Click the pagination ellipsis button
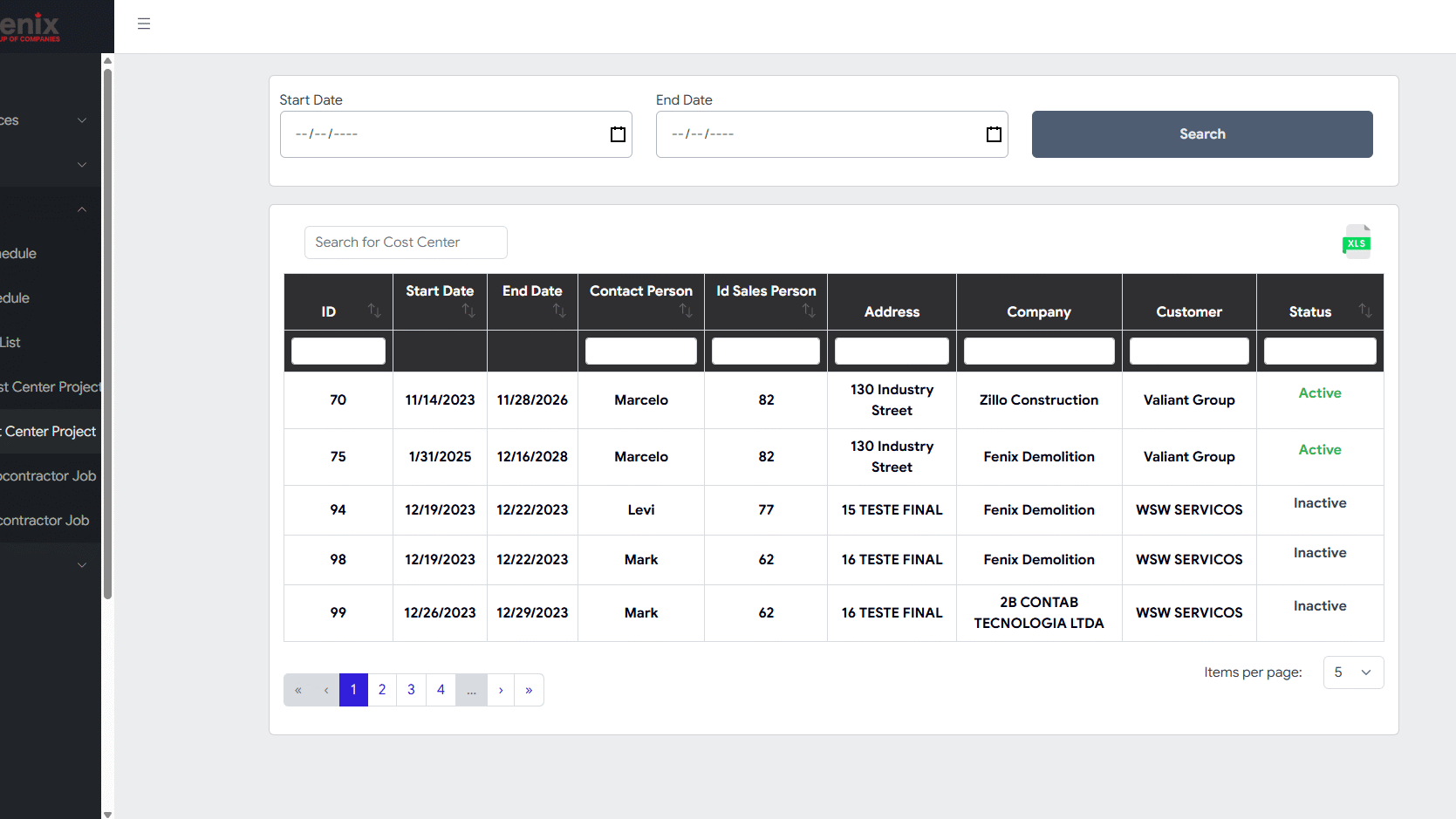Screen dimensions: 1456x819 point(471,690)
